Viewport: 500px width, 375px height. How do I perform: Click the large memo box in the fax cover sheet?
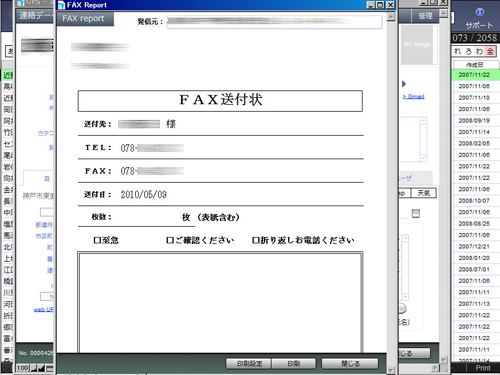[x=220, y=302]
